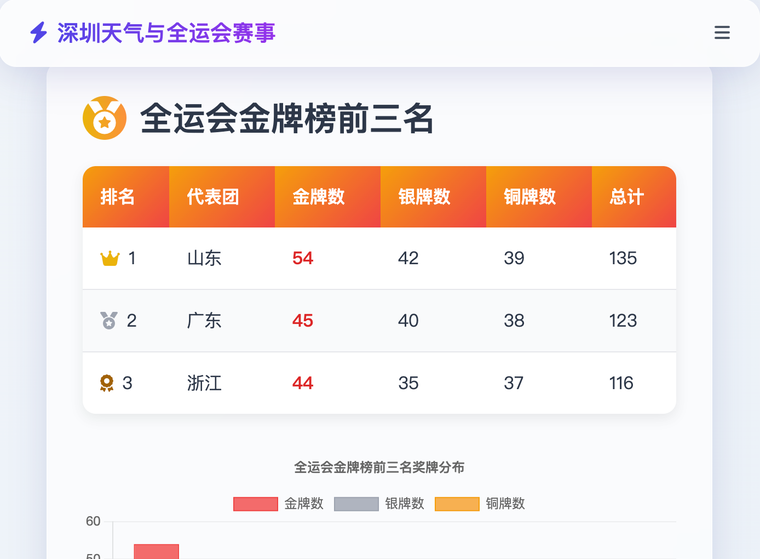Click the silver medal icon for rank 2
760x559 pixels.
[x=109, y=321]
